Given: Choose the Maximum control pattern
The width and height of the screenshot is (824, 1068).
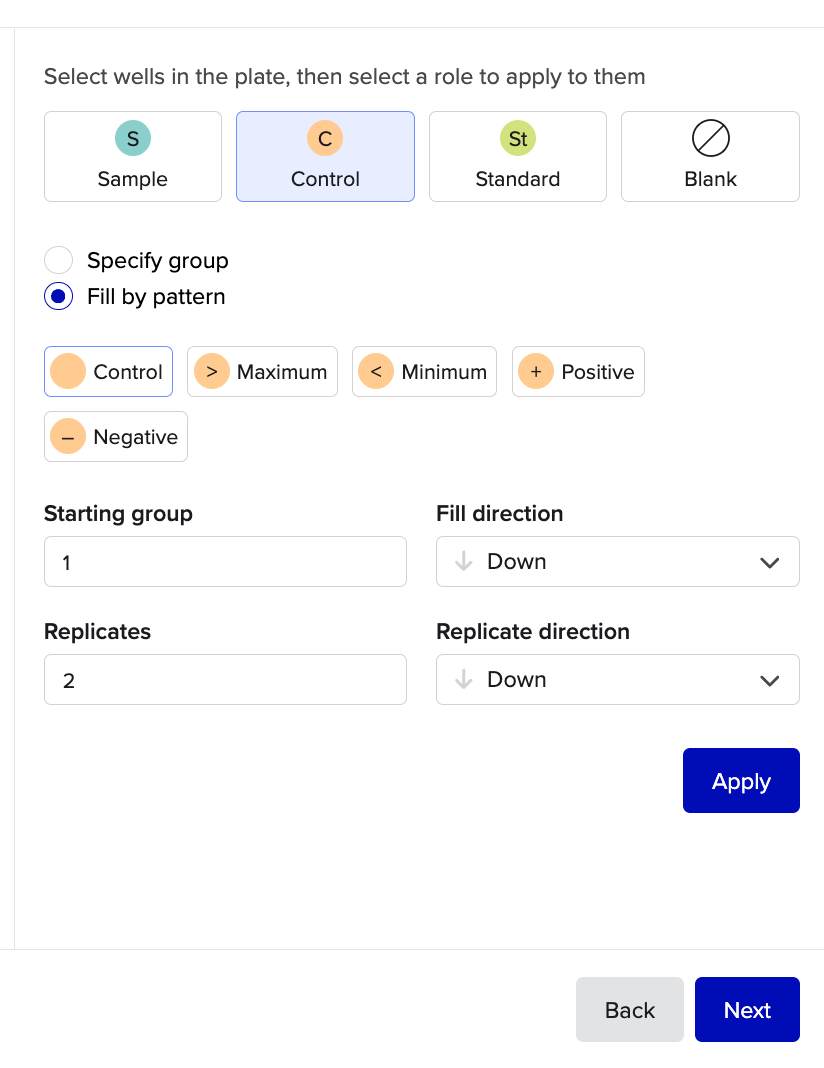Looking at the screenshot, I should [262, 372].
